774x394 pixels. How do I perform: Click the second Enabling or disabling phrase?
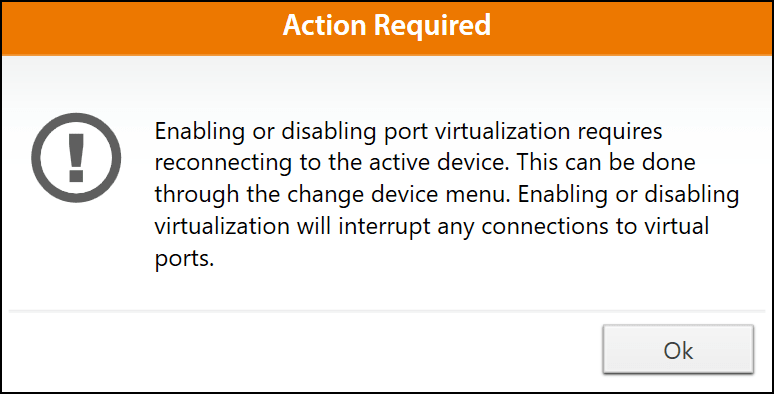(628, 196)
